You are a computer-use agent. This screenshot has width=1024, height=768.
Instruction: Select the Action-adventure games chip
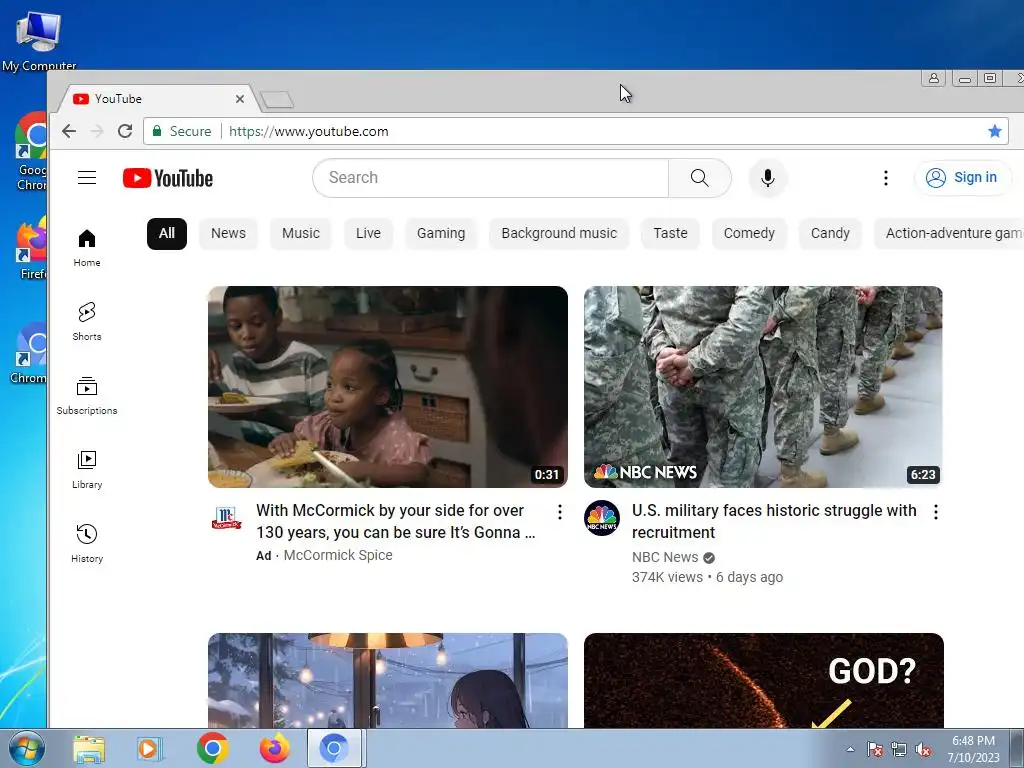point(949,234)
